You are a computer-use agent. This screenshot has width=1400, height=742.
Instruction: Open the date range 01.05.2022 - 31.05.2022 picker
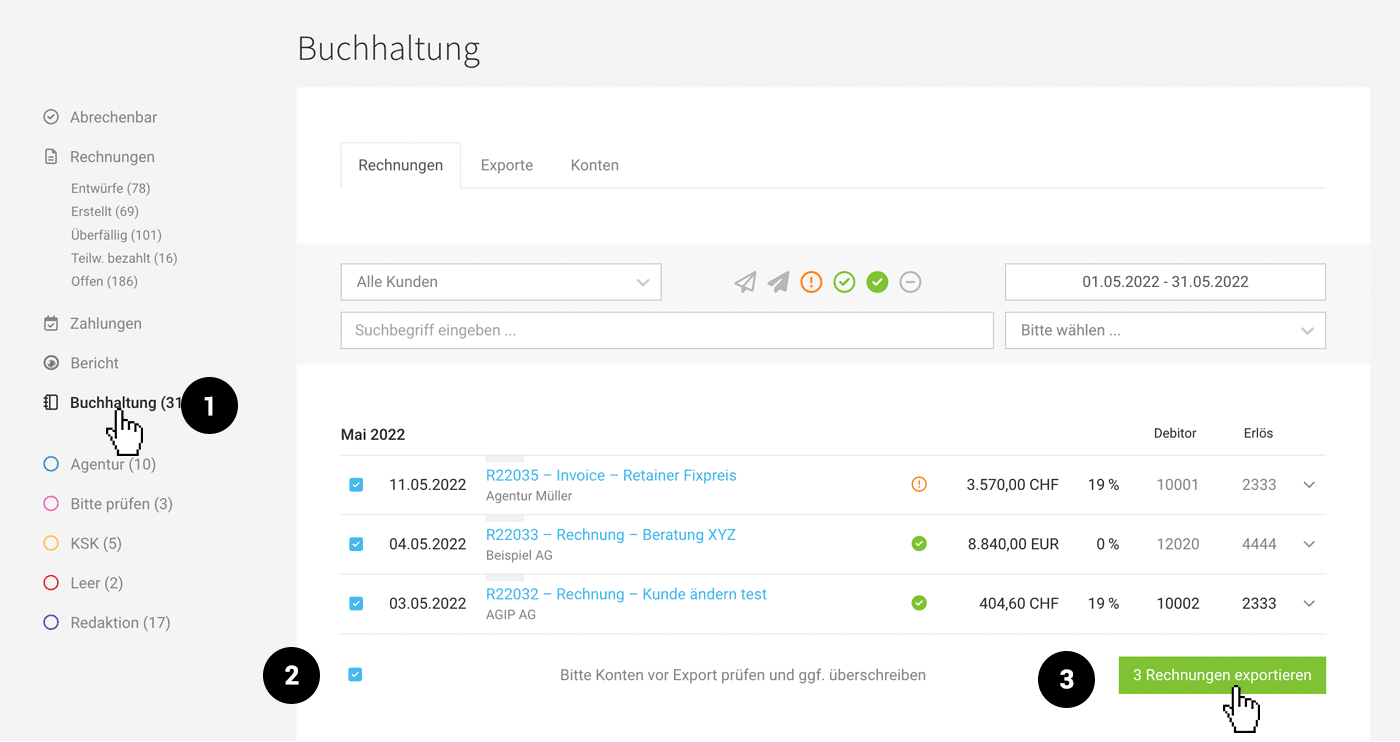(x=1165, y=282)
